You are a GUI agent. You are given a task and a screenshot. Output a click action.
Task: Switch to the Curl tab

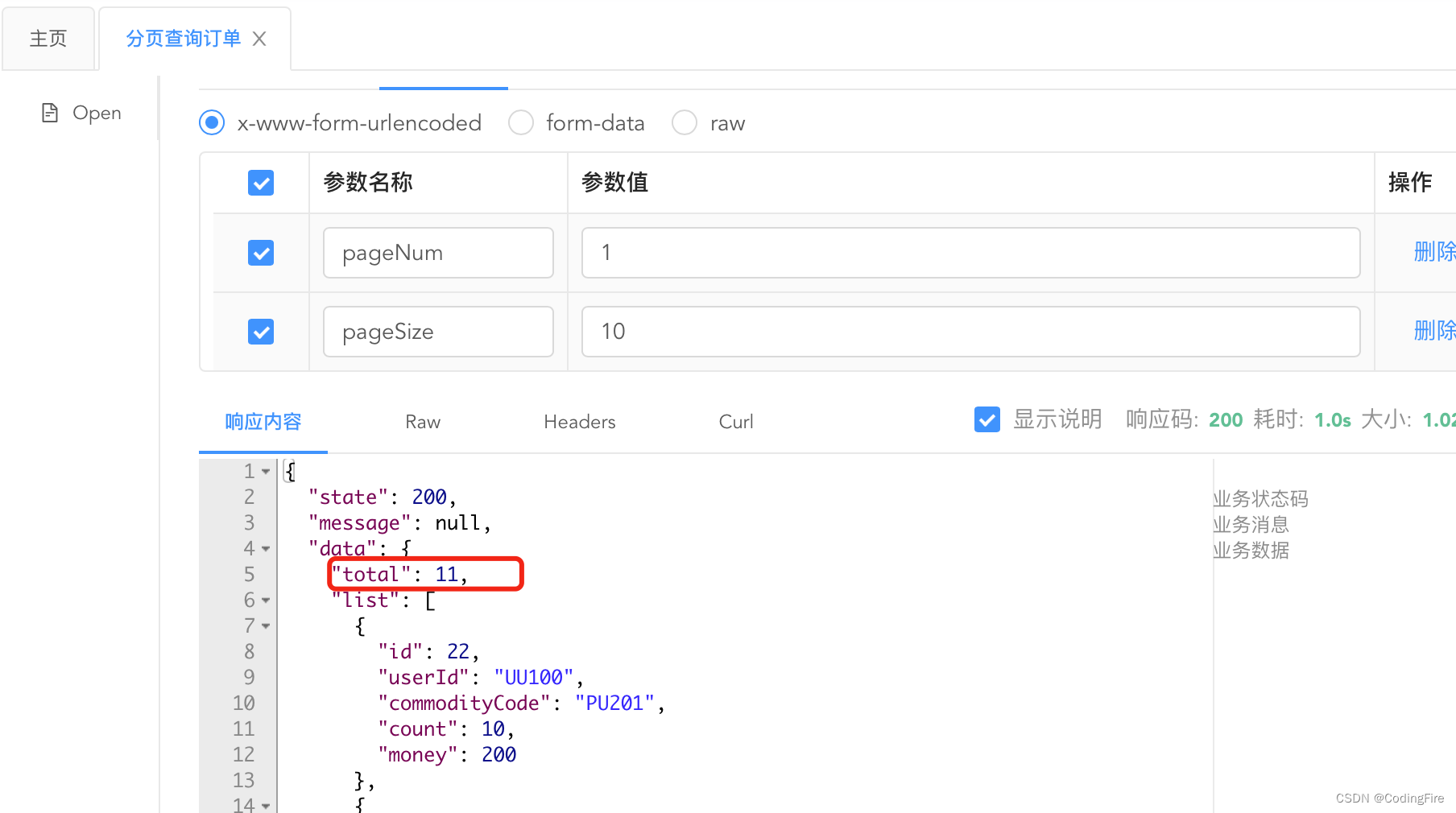click(x=736, y=422)
